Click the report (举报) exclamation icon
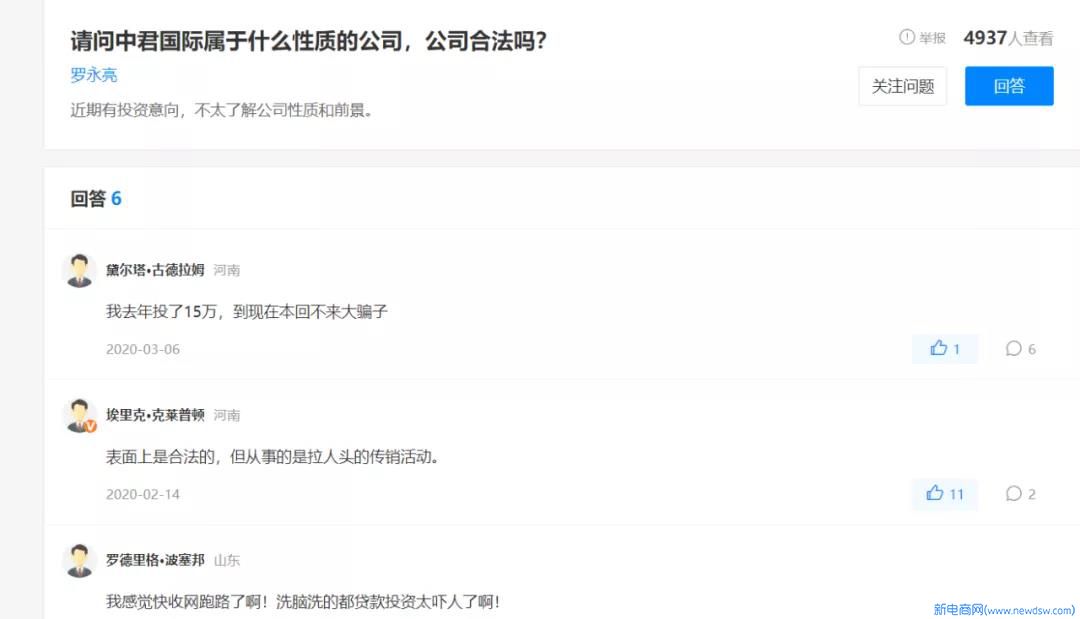The width and height of the screenshot is (1080, 619). pyautogui.click(x=906, y=37)
